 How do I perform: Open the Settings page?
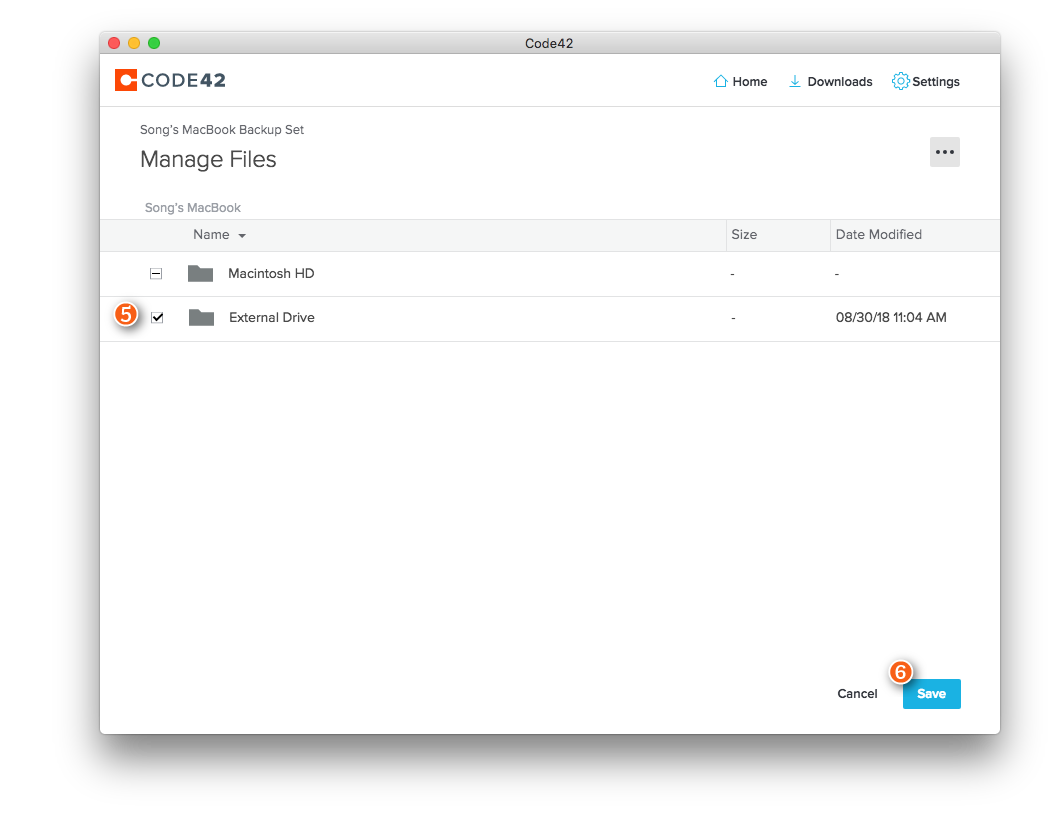(x=926, y=81)
